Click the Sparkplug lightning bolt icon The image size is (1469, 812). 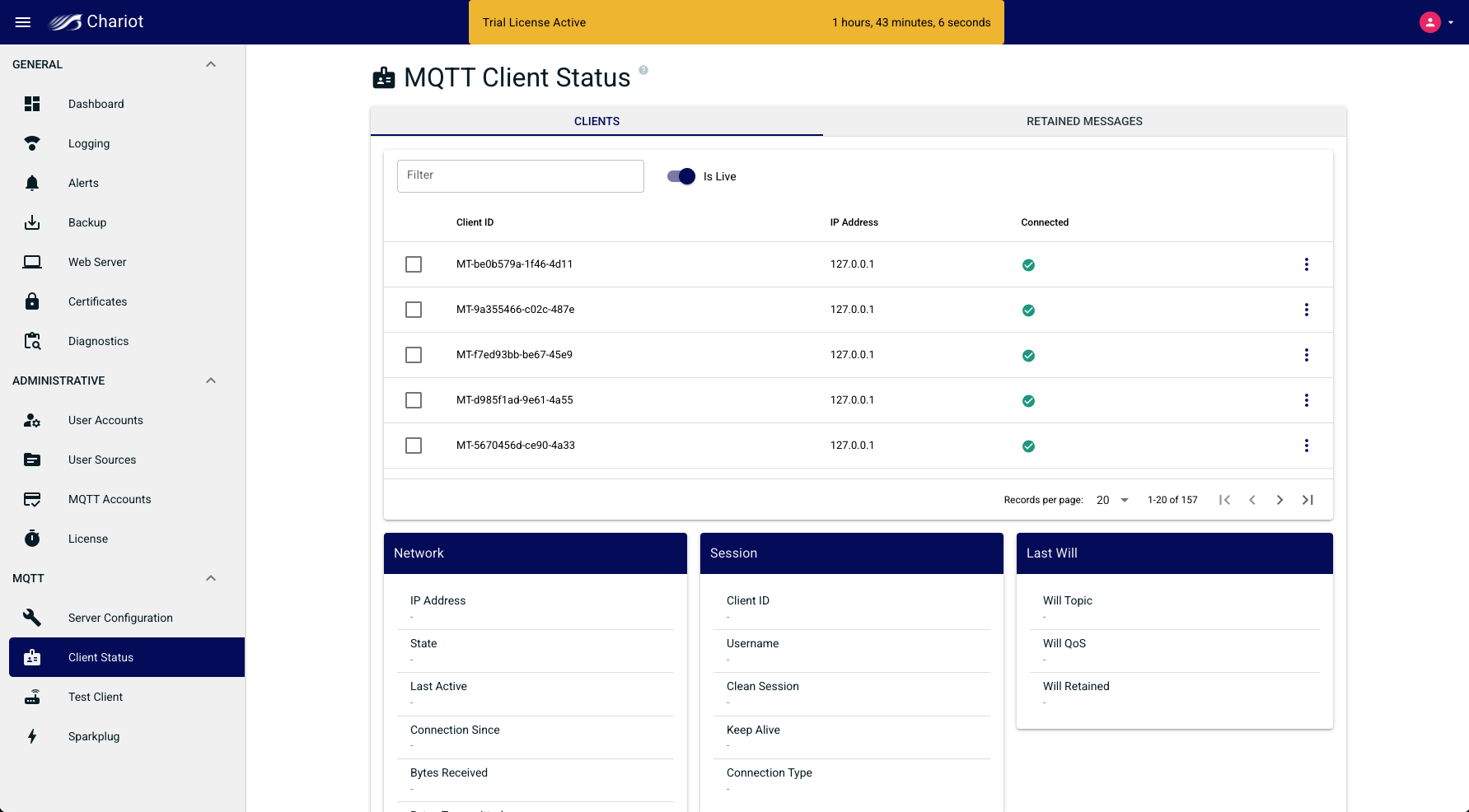coord(32,736)
